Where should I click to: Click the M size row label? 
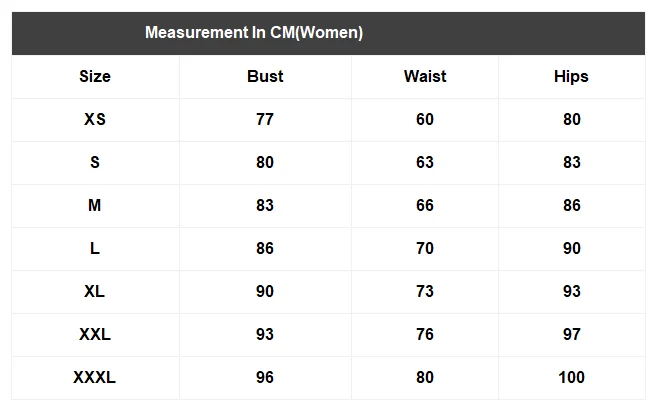point(95,205)
